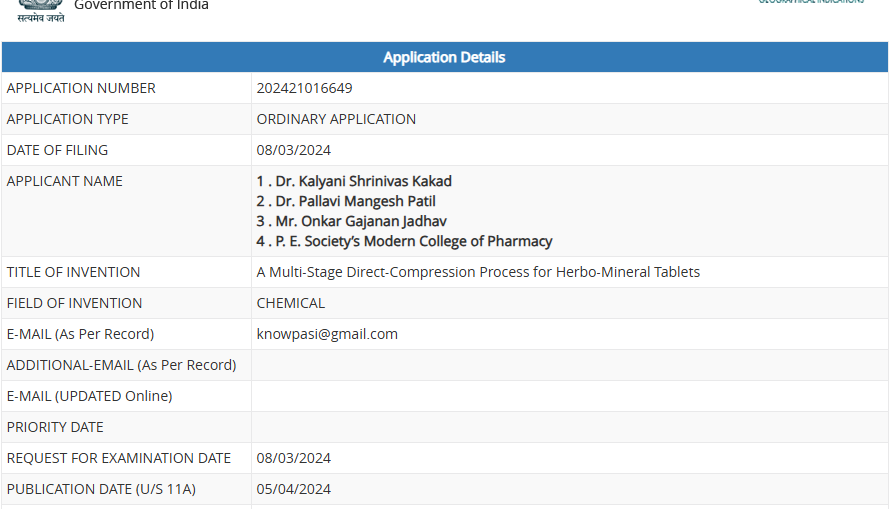
Task: Click the 'Application Details' table header
Action: (x=445, y=57)
